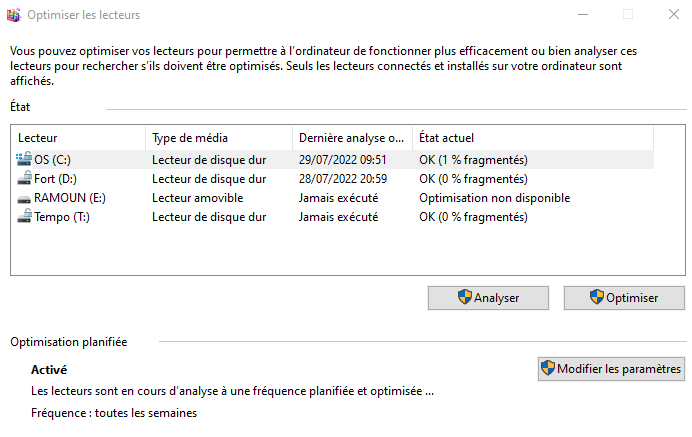Sort by Dernière analyse column header
692x437 pixels.
point(352,137)
